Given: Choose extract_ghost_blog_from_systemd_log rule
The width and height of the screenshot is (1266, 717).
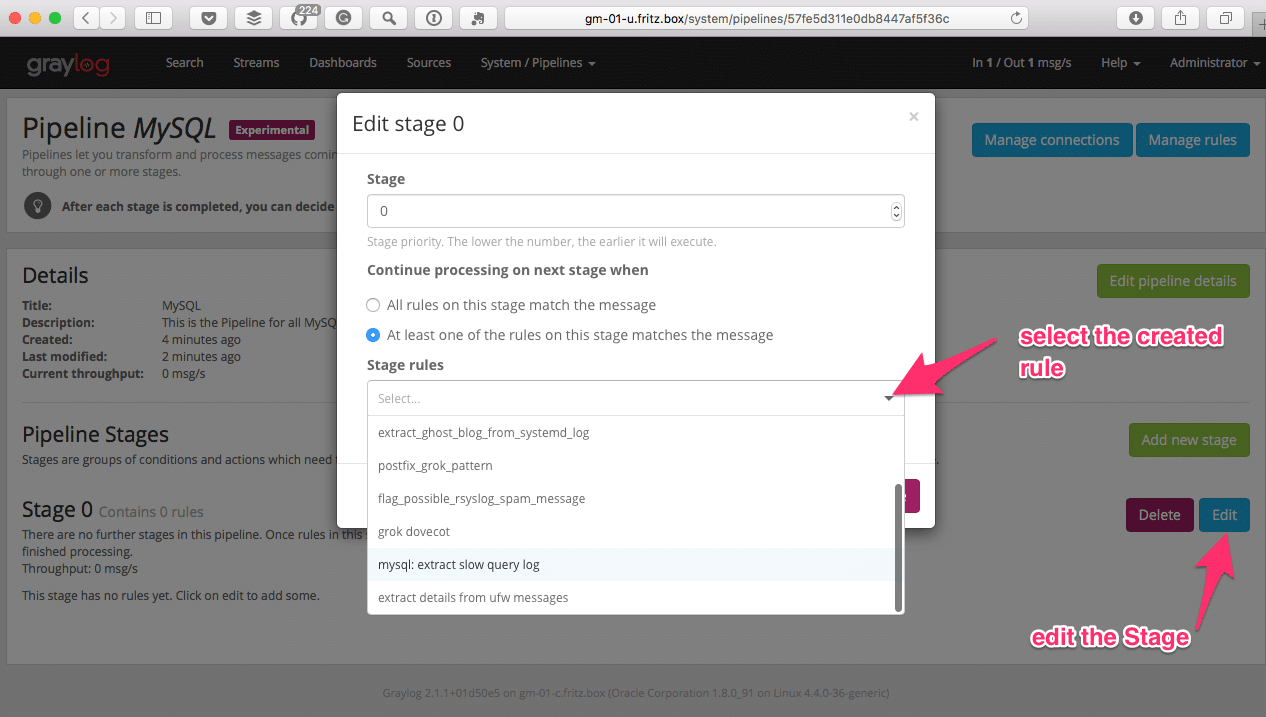Looking at the screenshot, I should point(635,433).
